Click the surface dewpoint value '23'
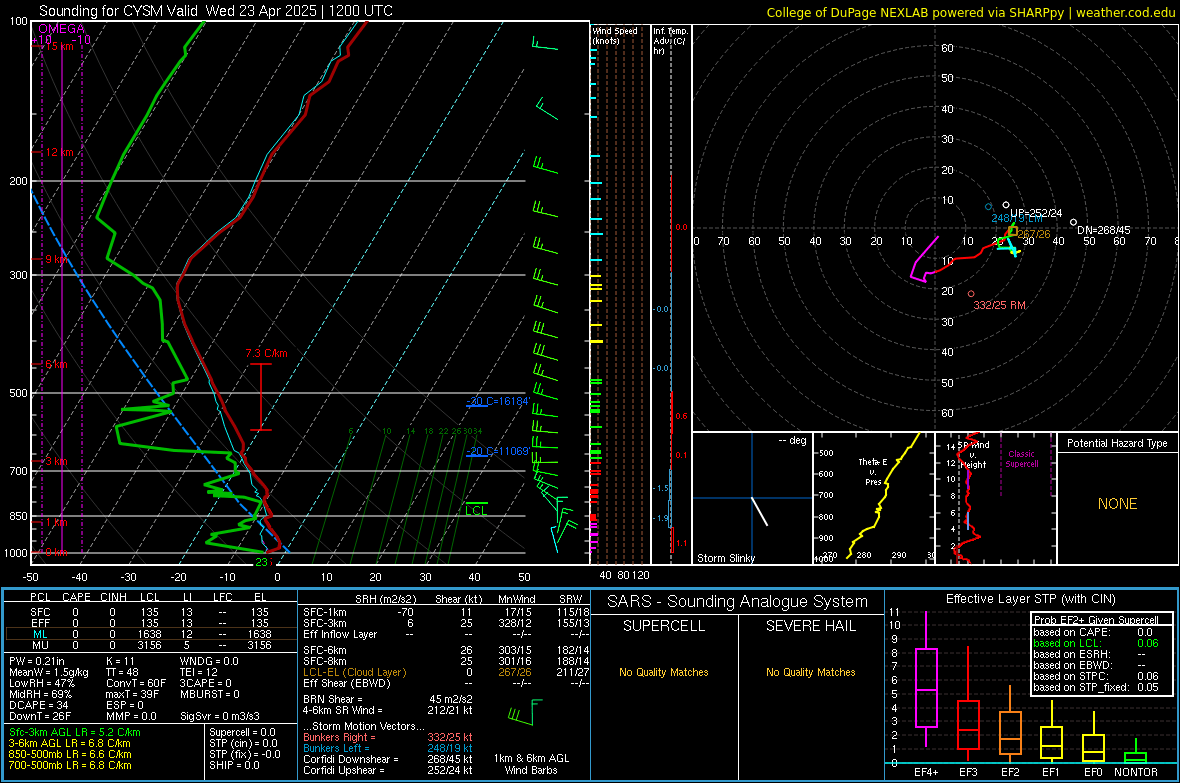The width and height of the screenshot is (1180, 783). coord(261,562)
